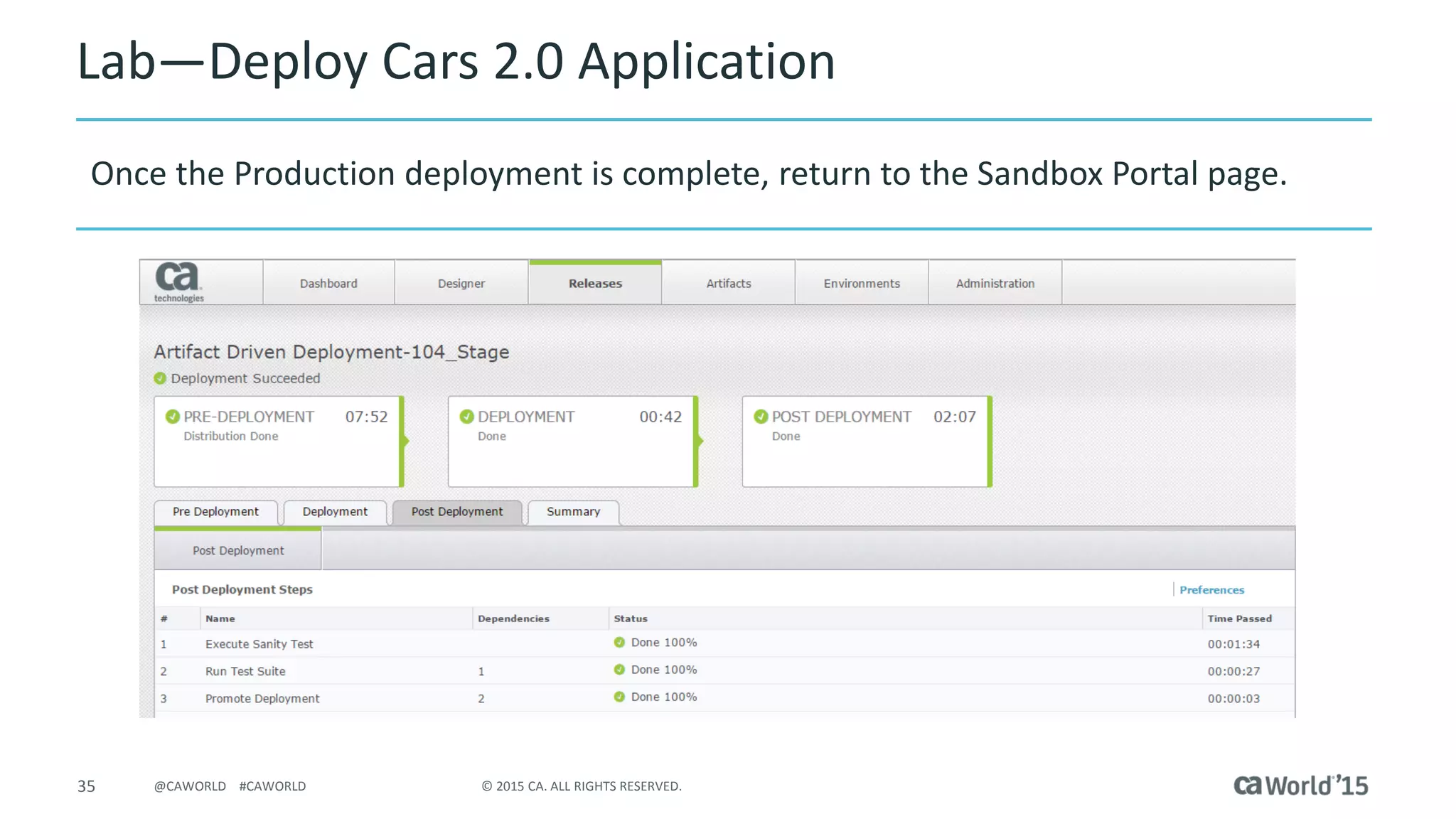Click the 02:07 post deployment duration
The width and height of the screenshot is (1456, 819).
point(955,417)
